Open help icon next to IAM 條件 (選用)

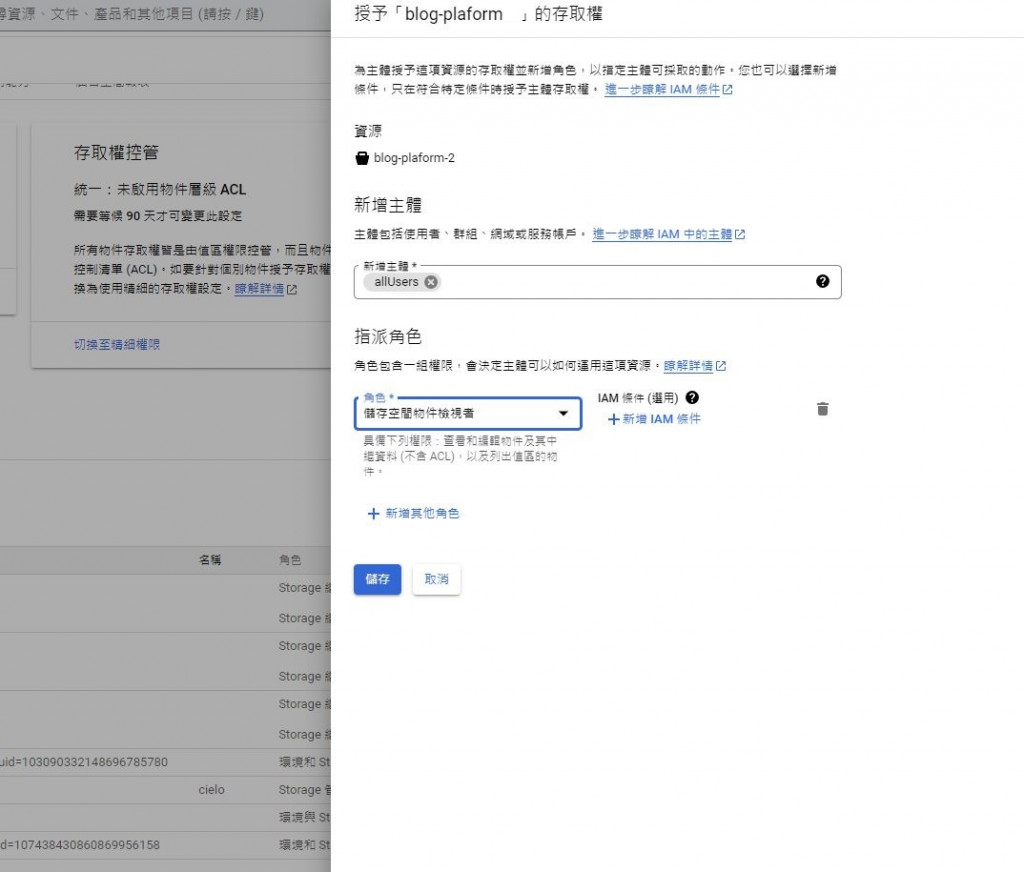(692, 397)
